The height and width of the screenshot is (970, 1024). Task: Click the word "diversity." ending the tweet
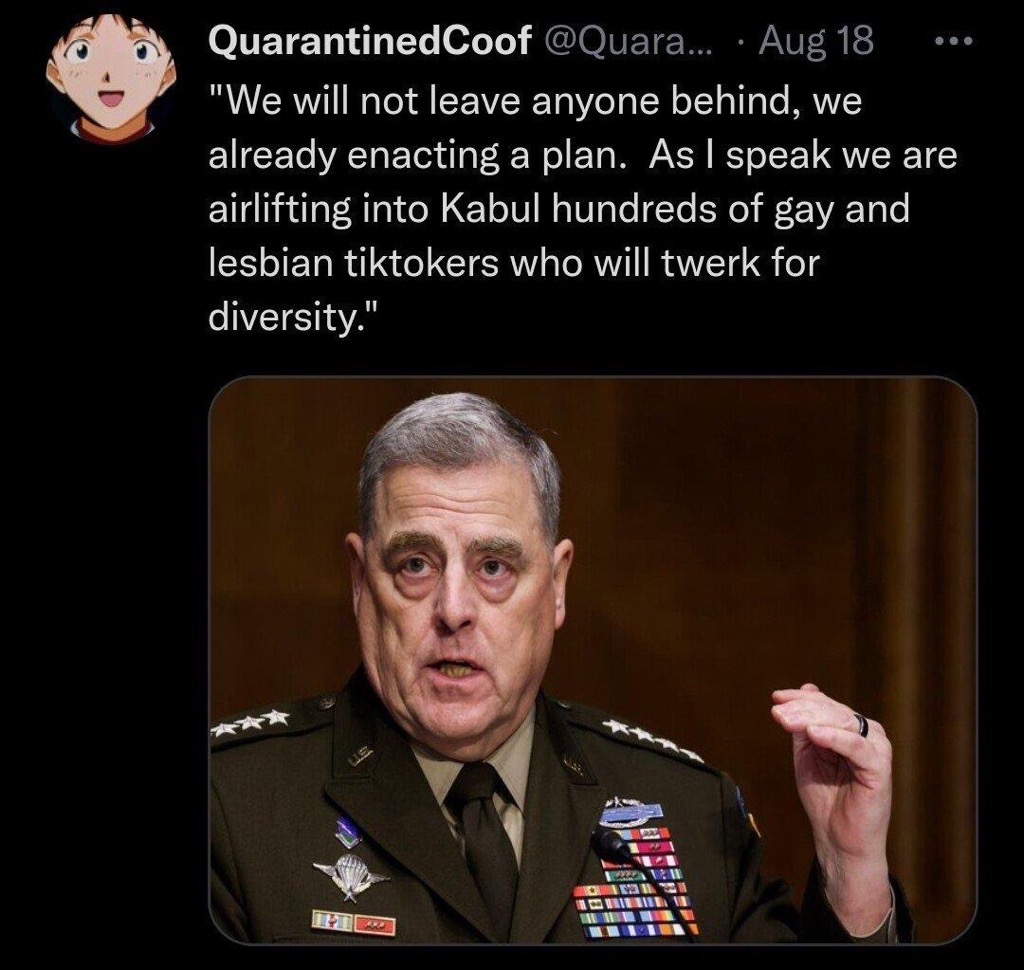tap(293, 315)
